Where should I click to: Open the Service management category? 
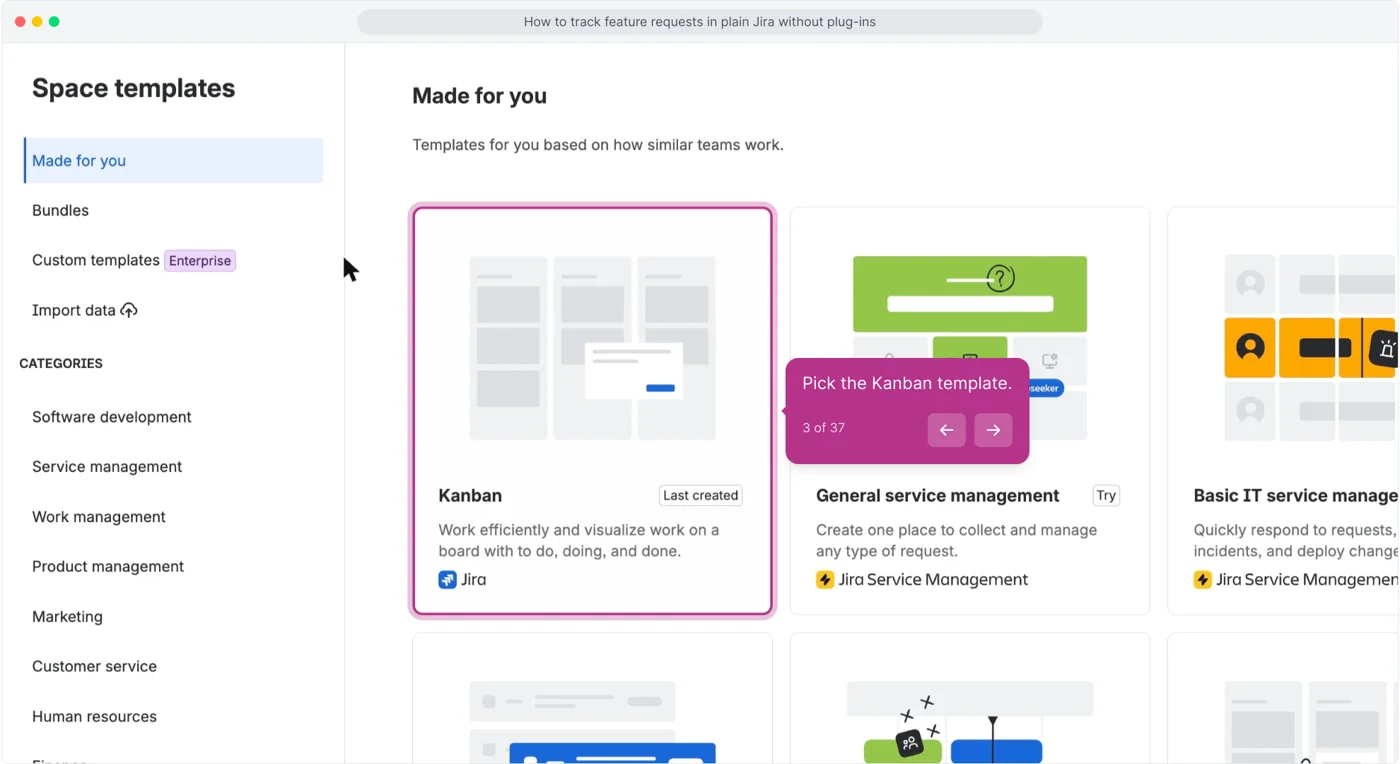[107, 467]
